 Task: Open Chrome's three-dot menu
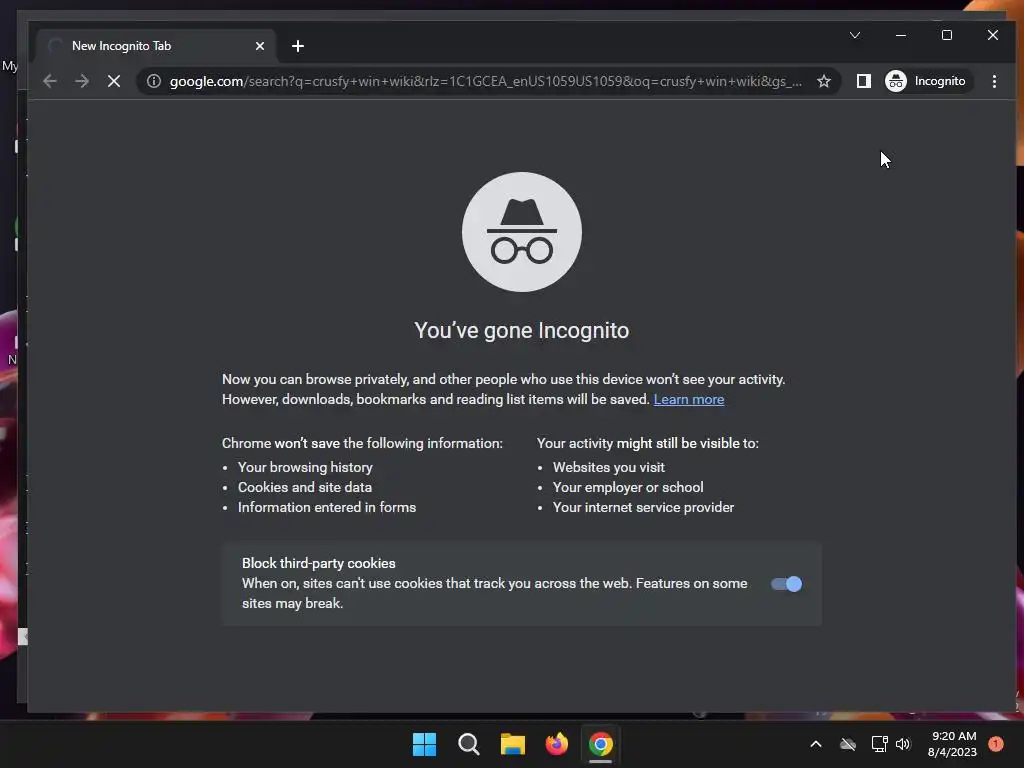pyautogui.click(x=994, y=81)
